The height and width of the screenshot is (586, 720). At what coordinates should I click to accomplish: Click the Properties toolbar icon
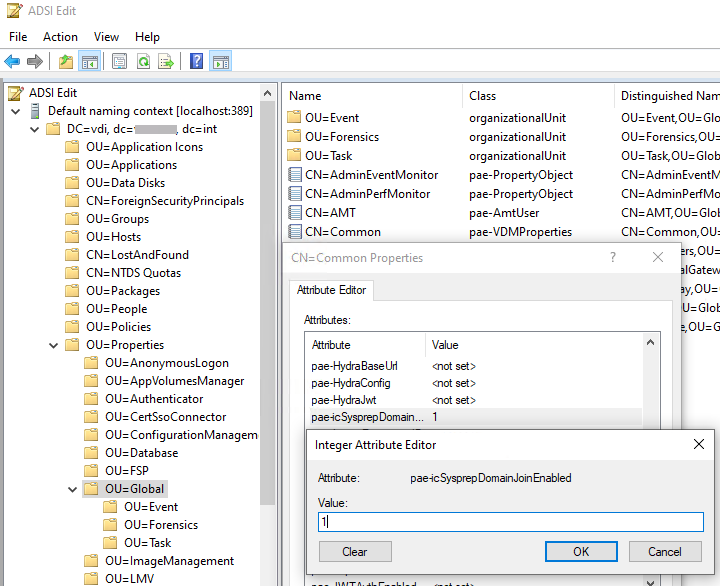(x=119, y=61)
